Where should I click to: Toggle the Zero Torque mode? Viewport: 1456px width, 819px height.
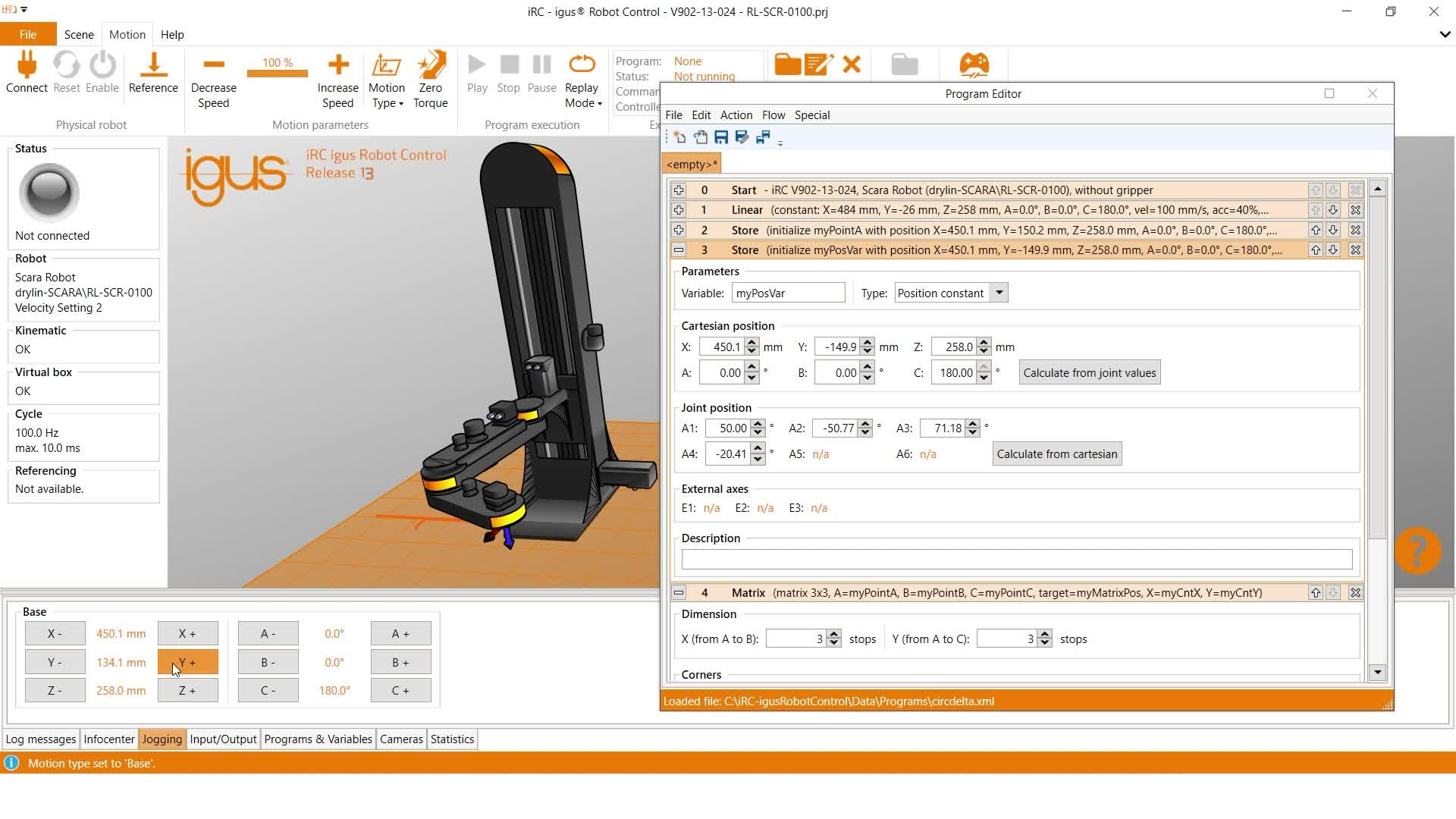431,80
